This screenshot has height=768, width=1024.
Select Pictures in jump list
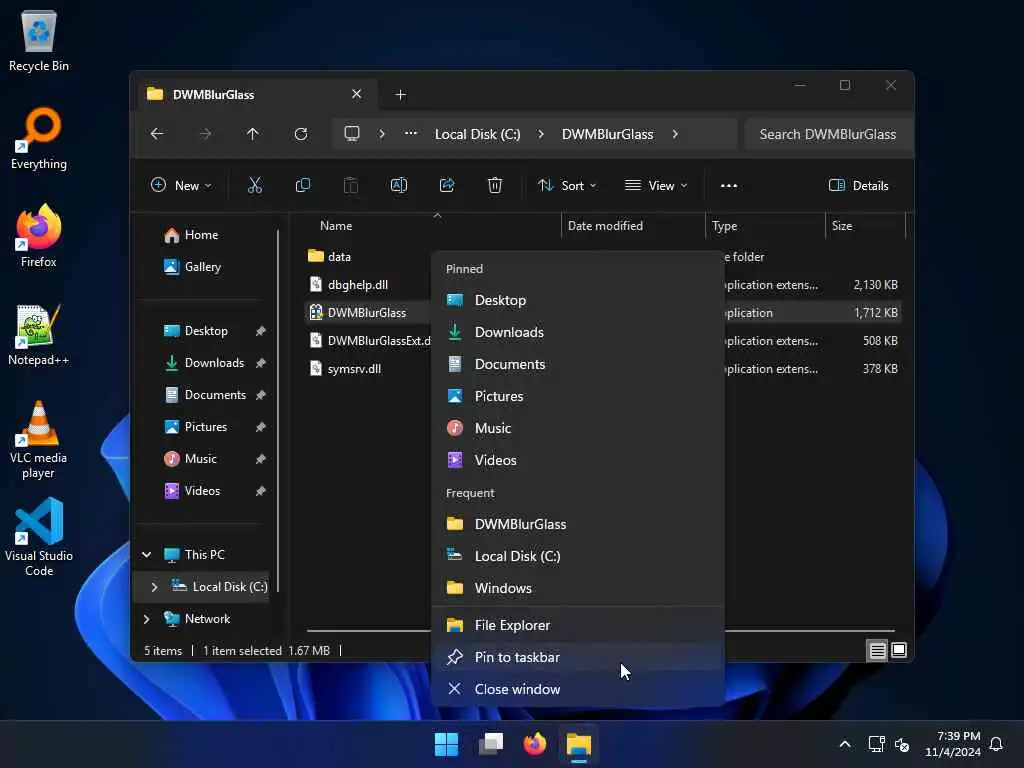pyautogui.click(x=578, y=396)
